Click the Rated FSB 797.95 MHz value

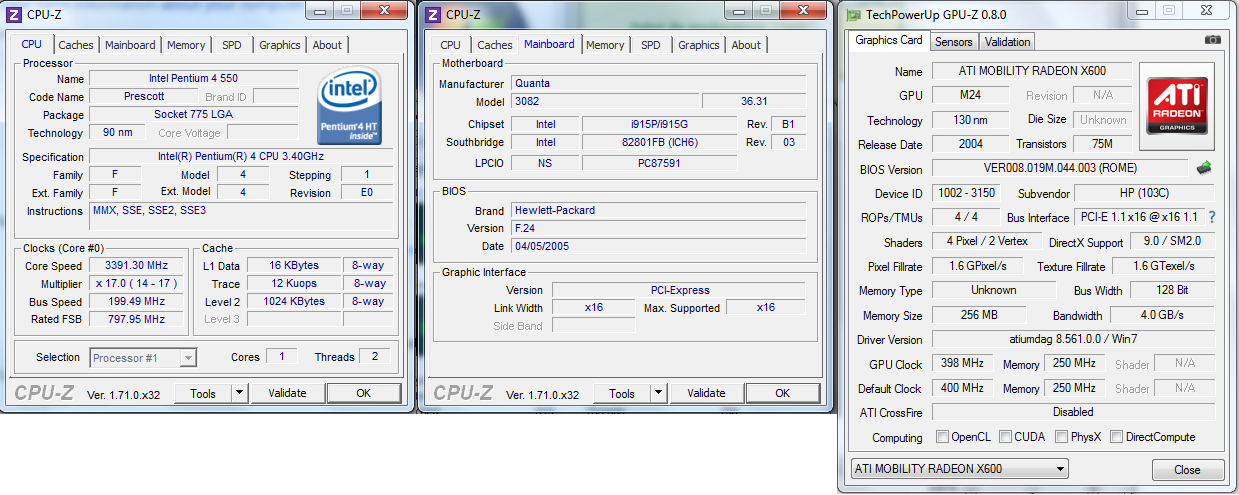tap(135, 319)
